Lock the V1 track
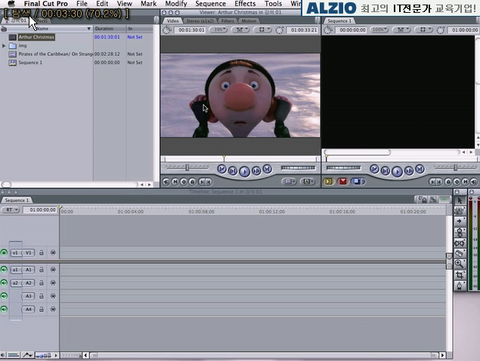This screenshot has width=480, height=361. pyautogui.click(x=41, y=253)
